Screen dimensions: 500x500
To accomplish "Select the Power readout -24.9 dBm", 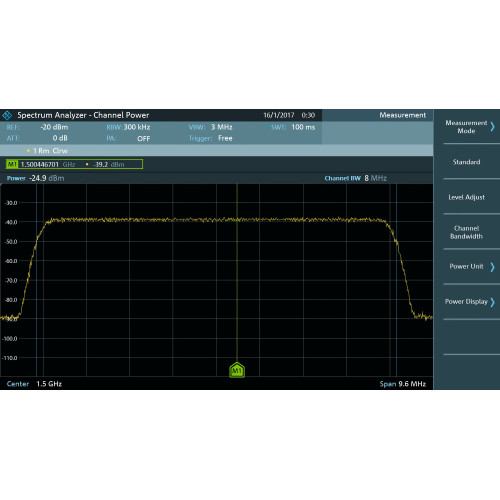I will (46, 178).
